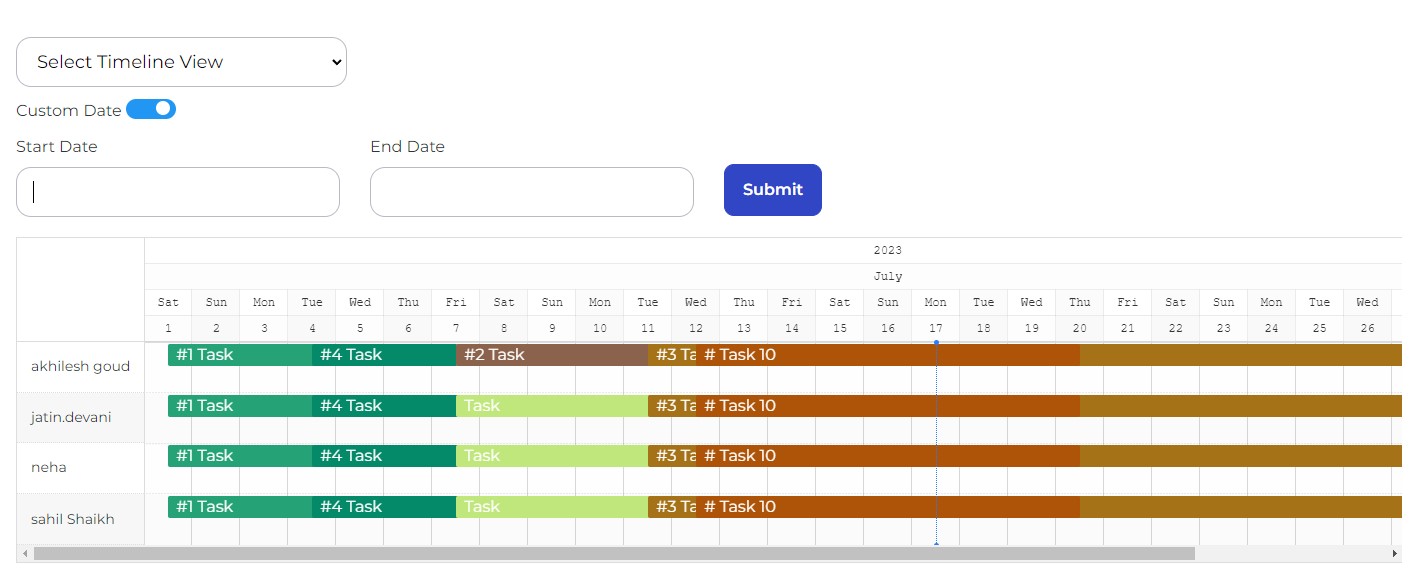Click the current date marker line
1424x577 pixels.
(936, 440)
